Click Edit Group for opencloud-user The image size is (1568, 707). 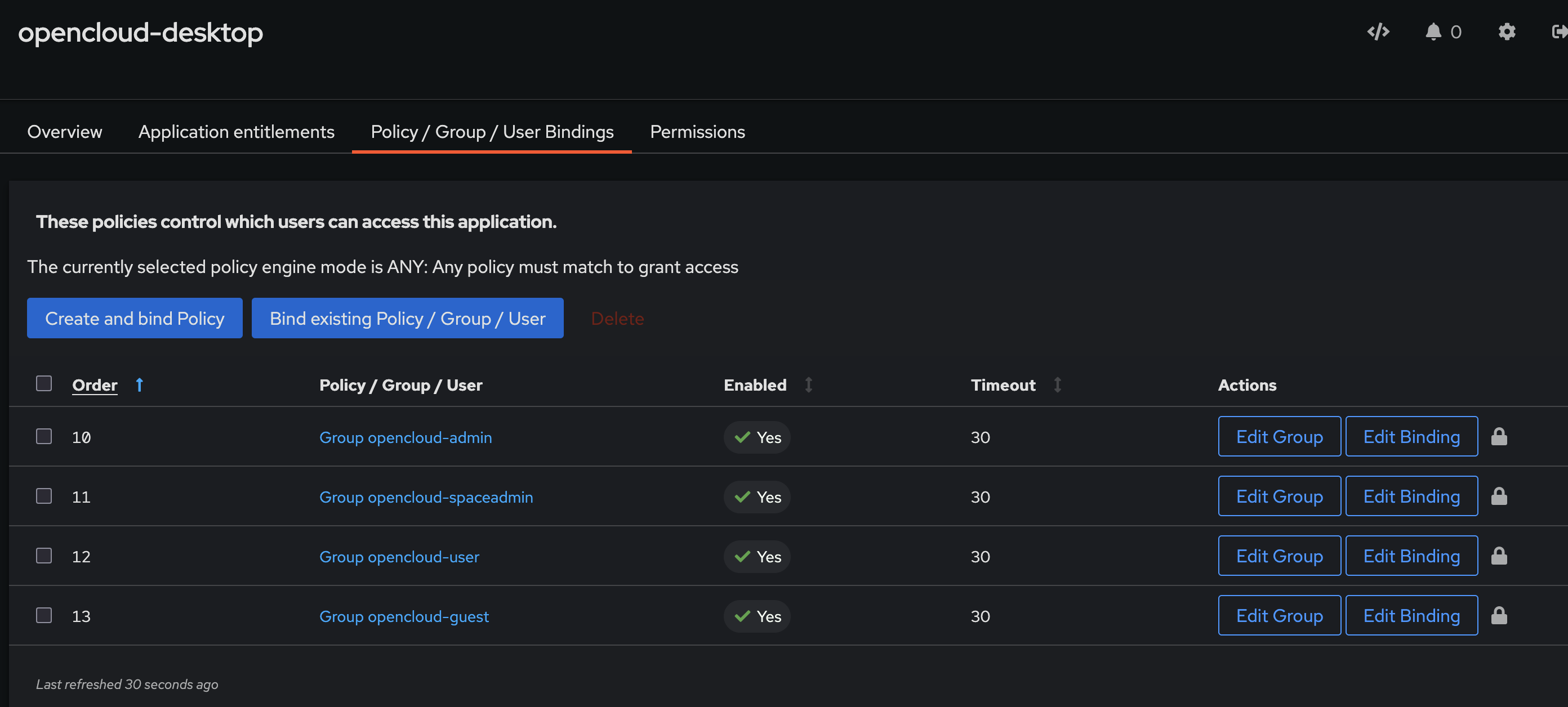pyautogui.click(x=1280, y=556)
